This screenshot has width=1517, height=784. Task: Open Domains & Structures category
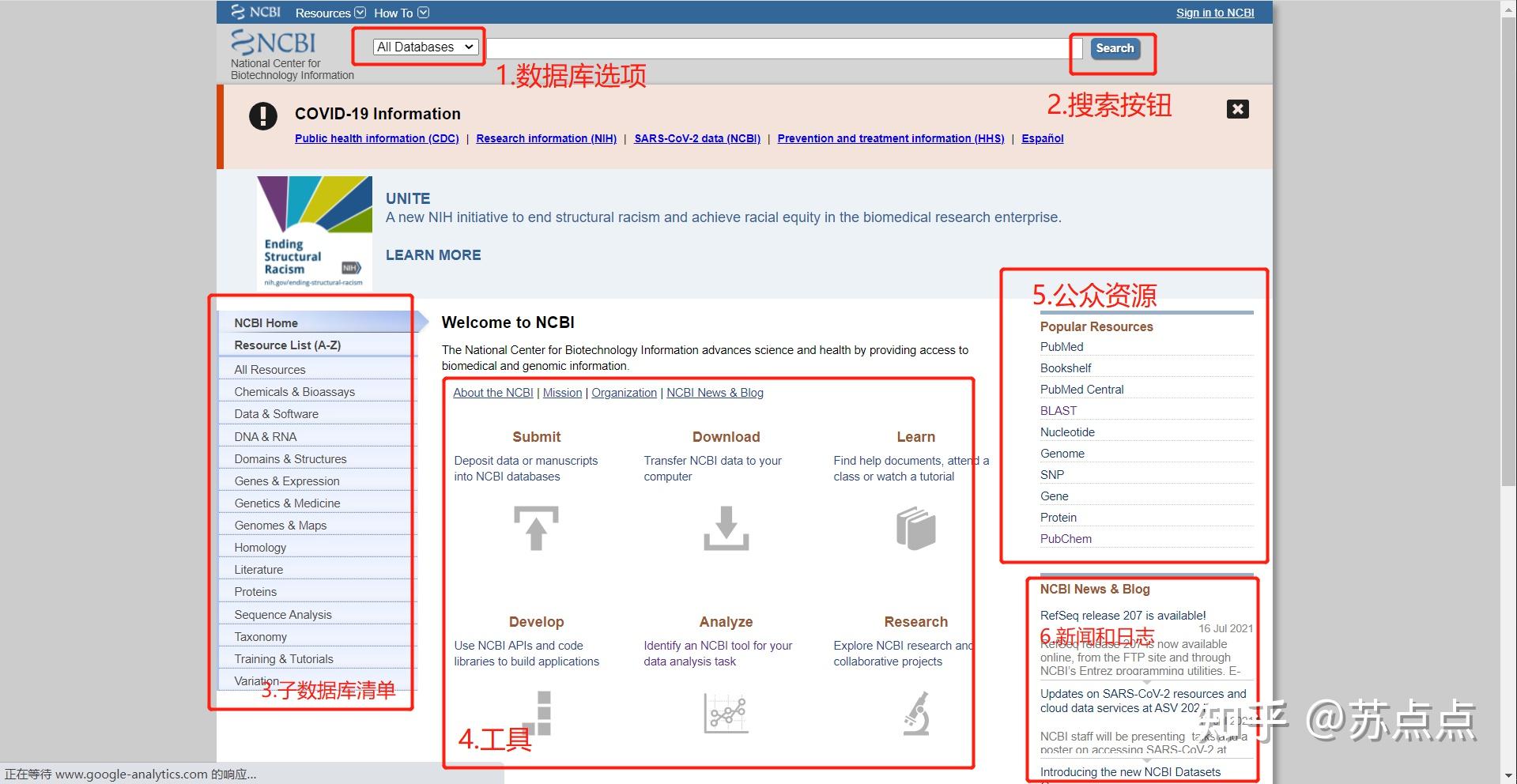[316, 458]
